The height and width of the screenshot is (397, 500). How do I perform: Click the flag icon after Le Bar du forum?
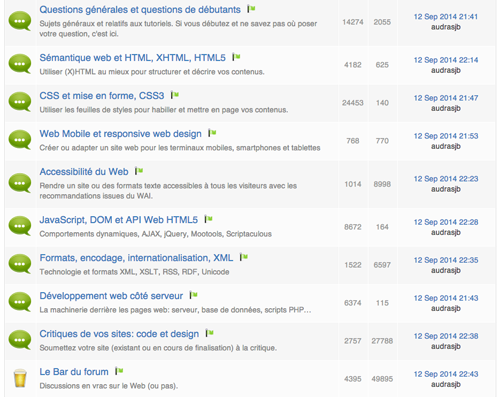click(x=119, y=371)
